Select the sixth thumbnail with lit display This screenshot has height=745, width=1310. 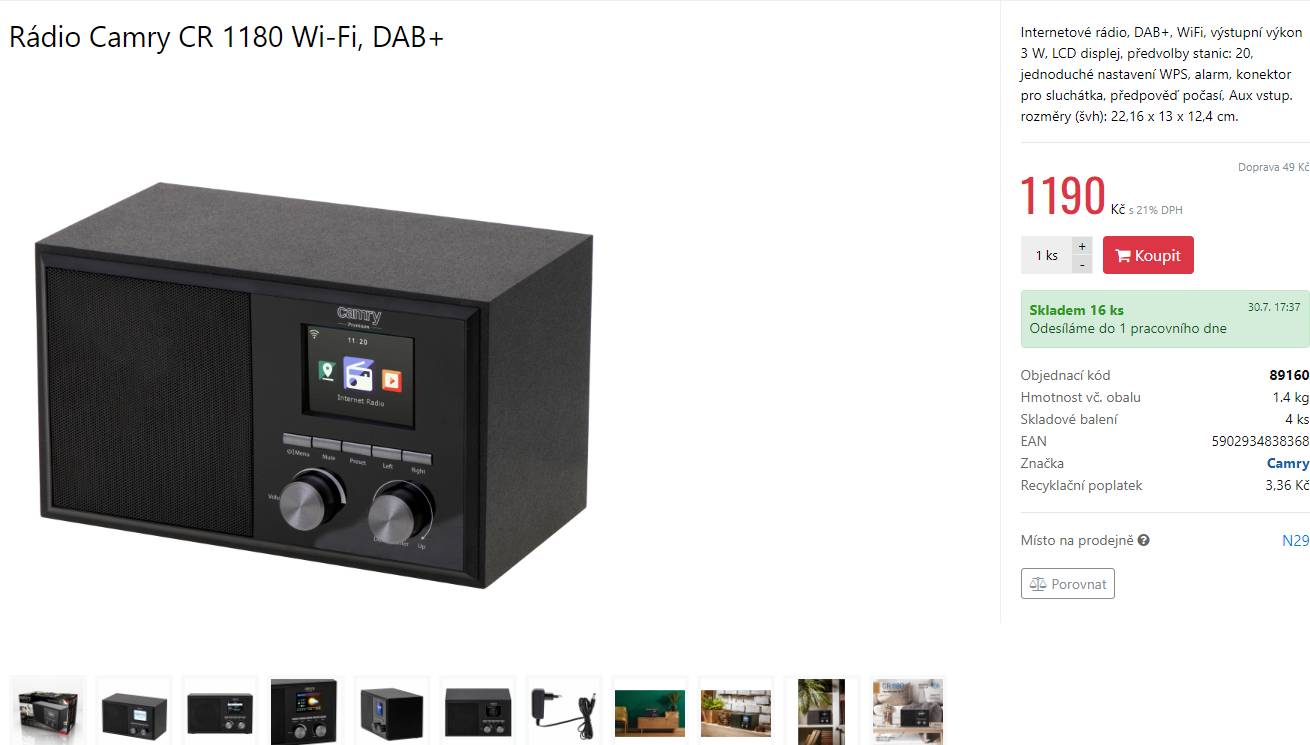[x=478, y=711]
